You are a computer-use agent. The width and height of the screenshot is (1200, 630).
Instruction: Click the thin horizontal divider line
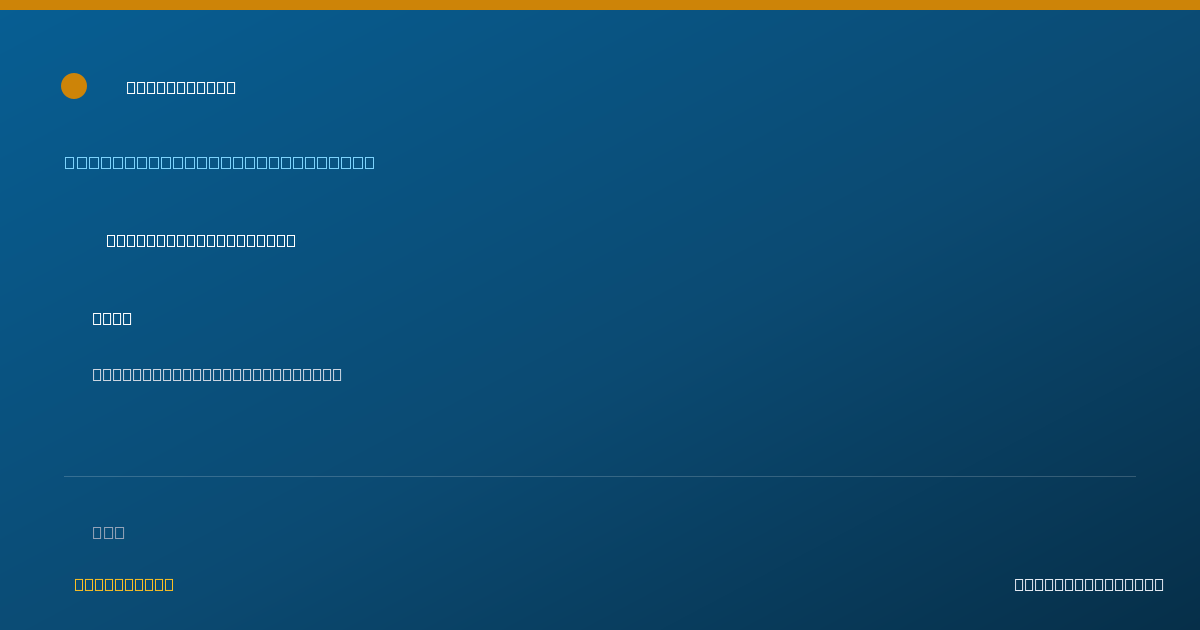600,476
